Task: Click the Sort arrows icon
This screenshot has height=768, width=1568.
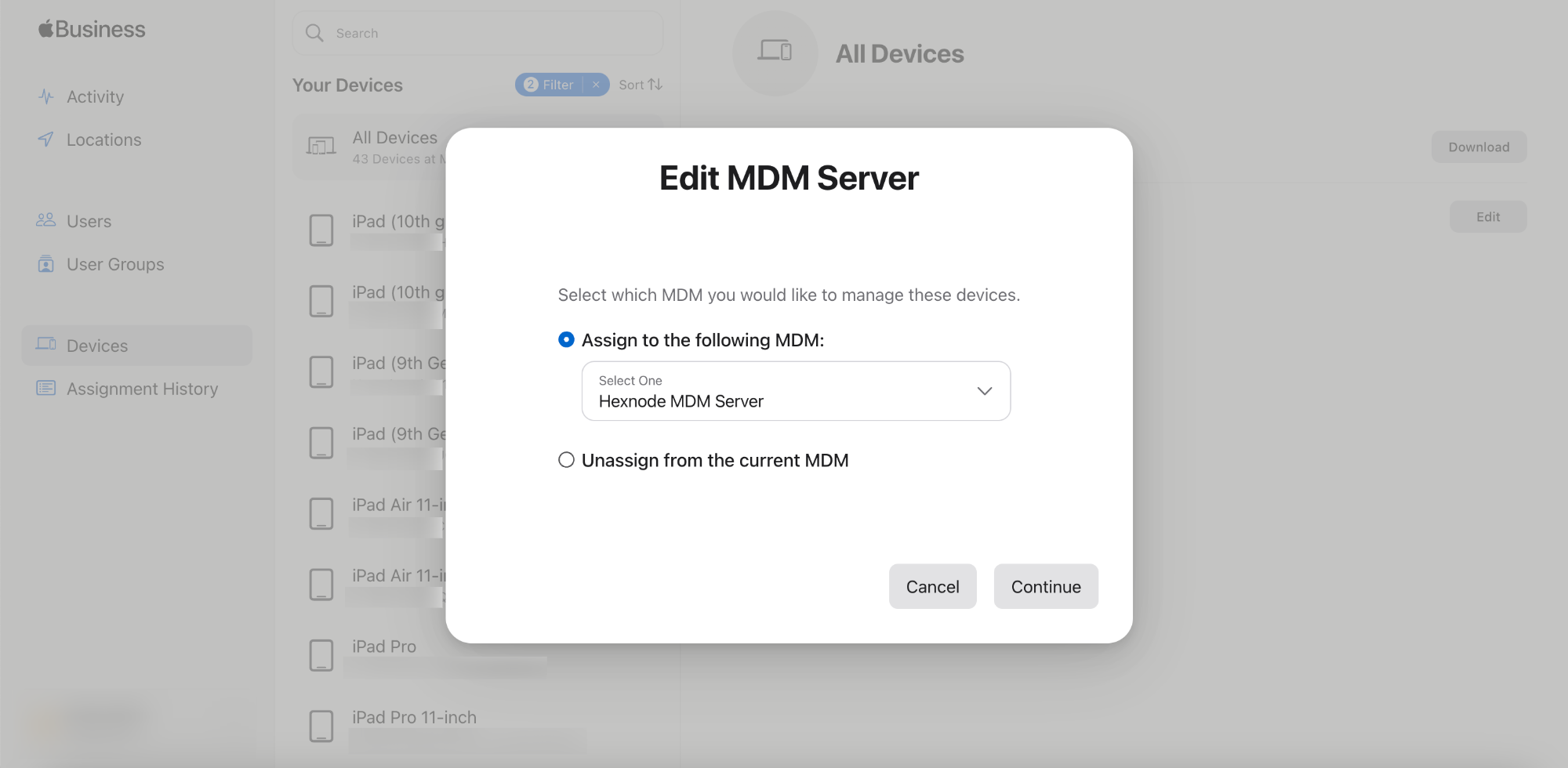Action: [x=655, y=85]
